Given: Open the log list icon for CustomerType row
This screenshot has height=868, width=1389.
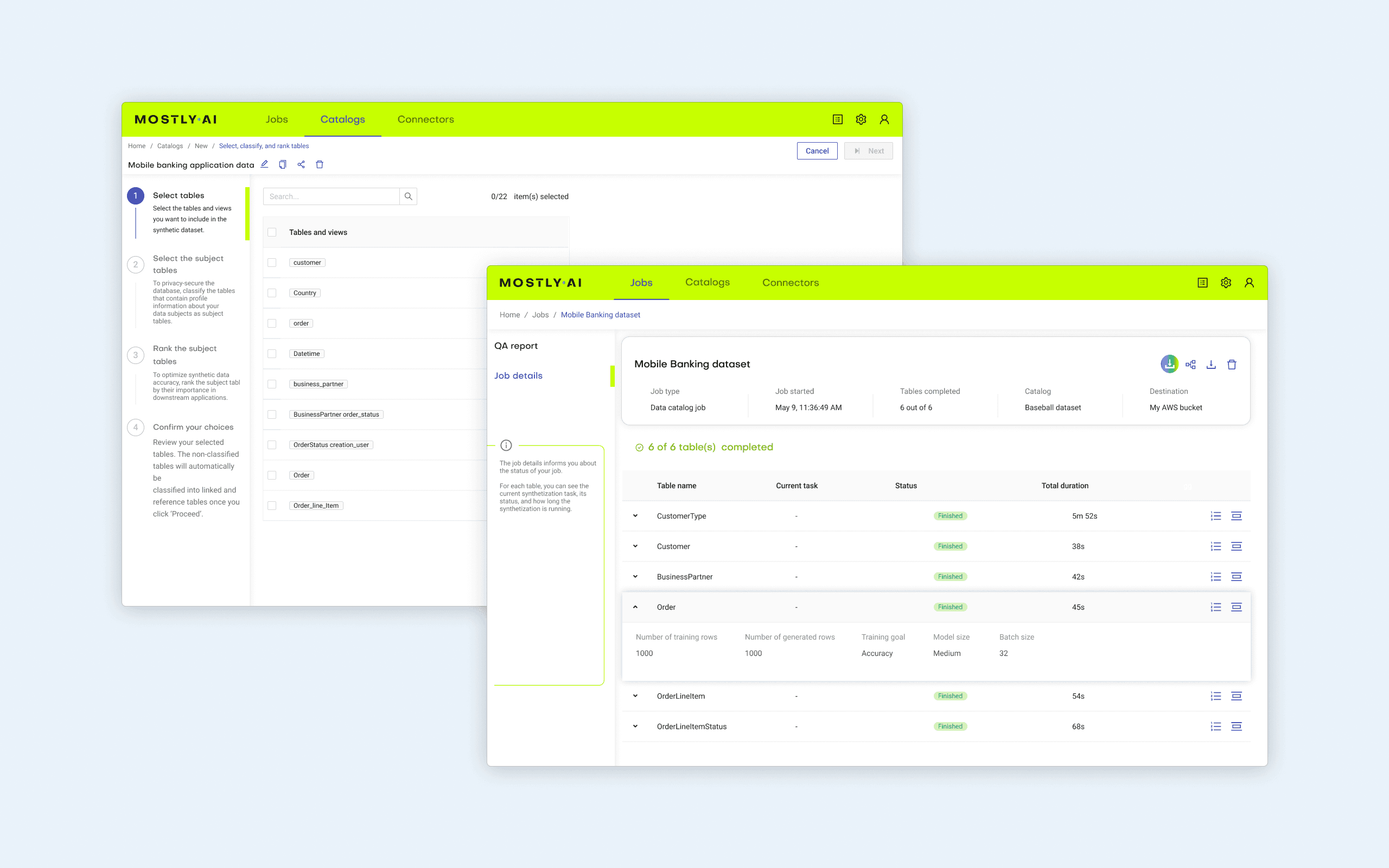Looking at the screenshot, I should 1216,516.
